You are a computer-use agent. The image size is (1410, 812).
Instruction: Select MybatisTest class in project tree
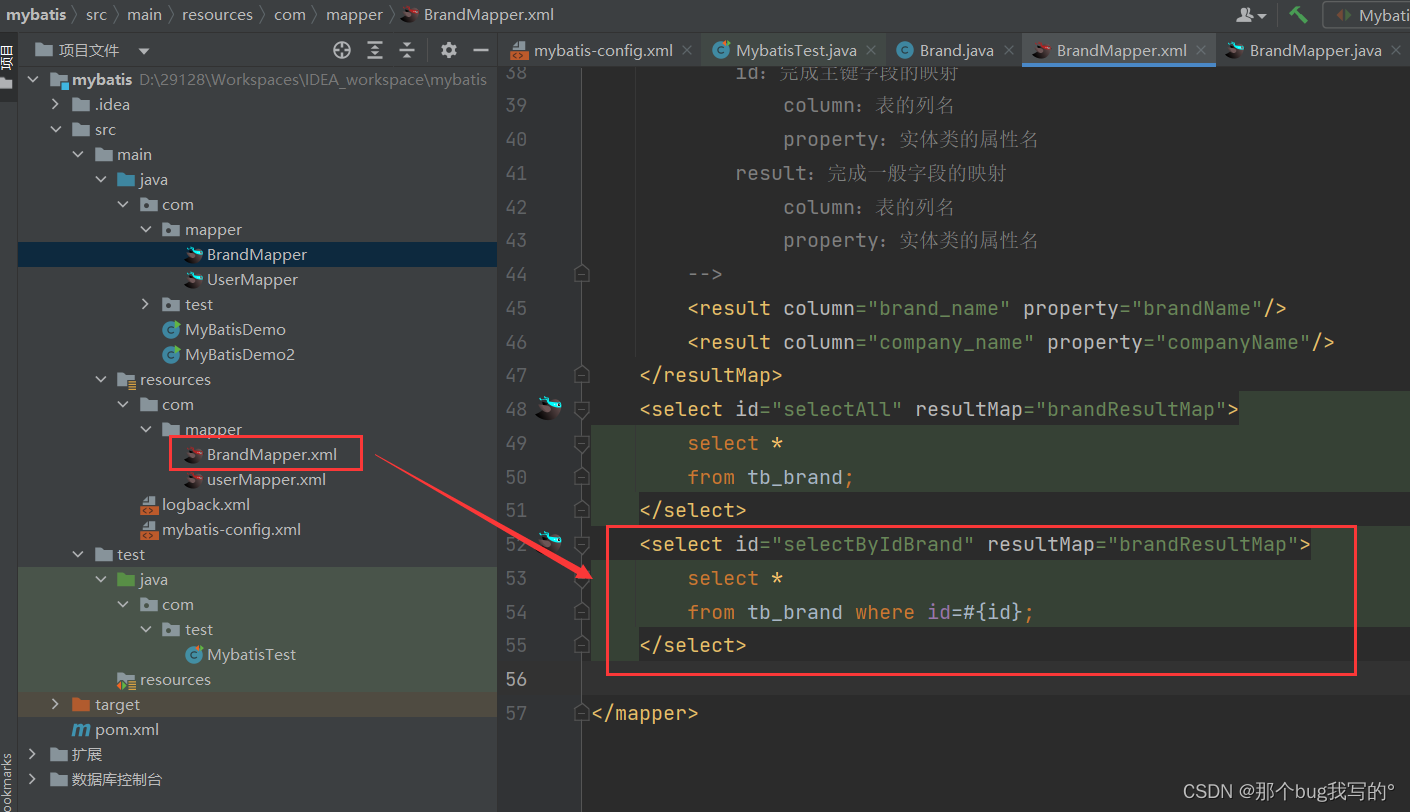(x=251, y=654)
